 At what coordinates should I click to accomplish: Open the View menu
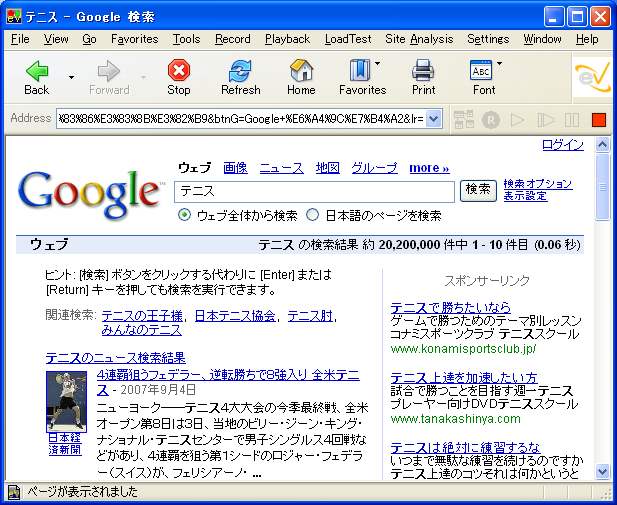56,39
